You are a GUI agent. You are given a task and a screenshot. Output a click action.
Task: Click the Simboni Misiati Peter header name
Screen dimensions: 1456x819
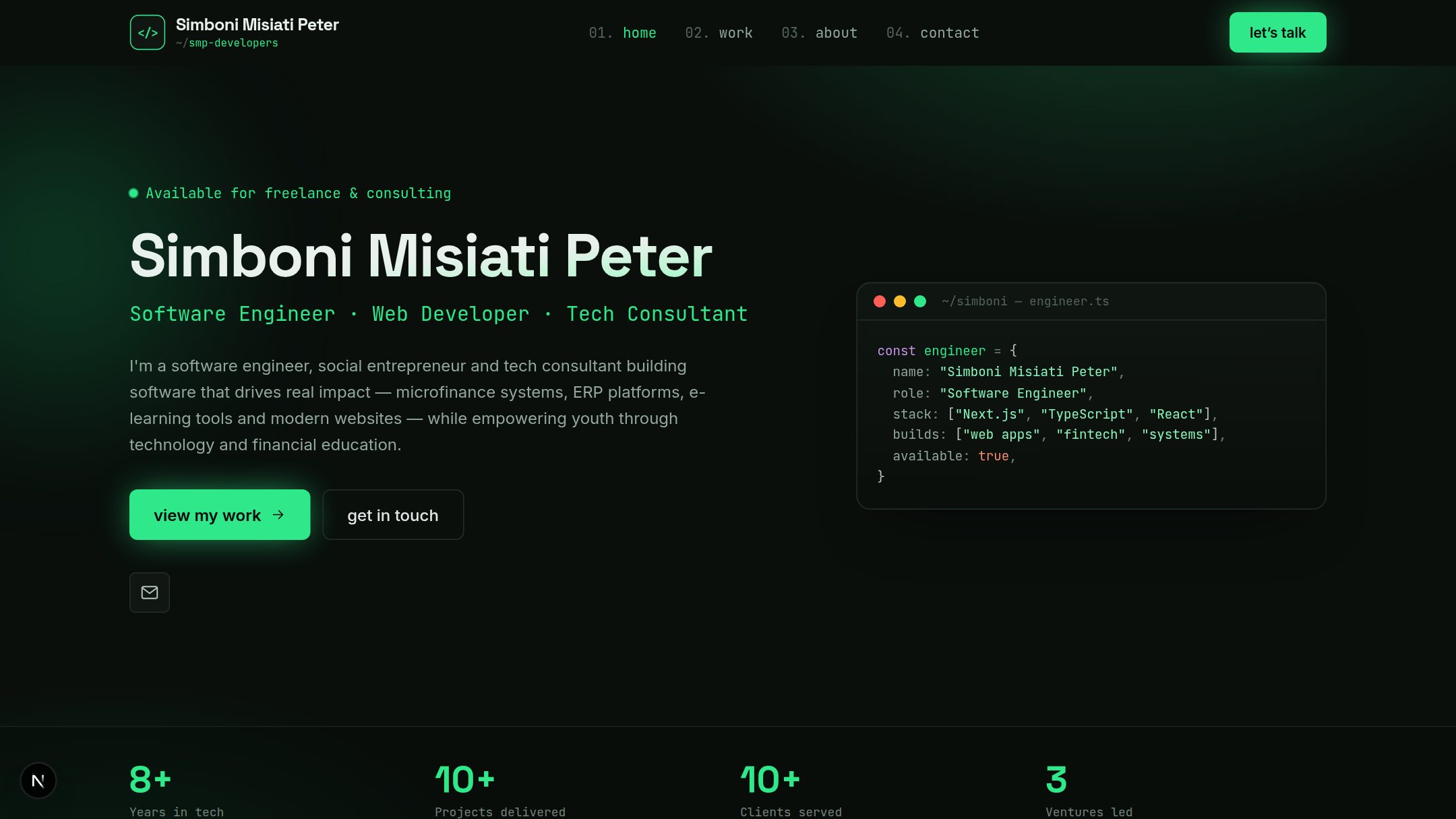pos(257,25)
